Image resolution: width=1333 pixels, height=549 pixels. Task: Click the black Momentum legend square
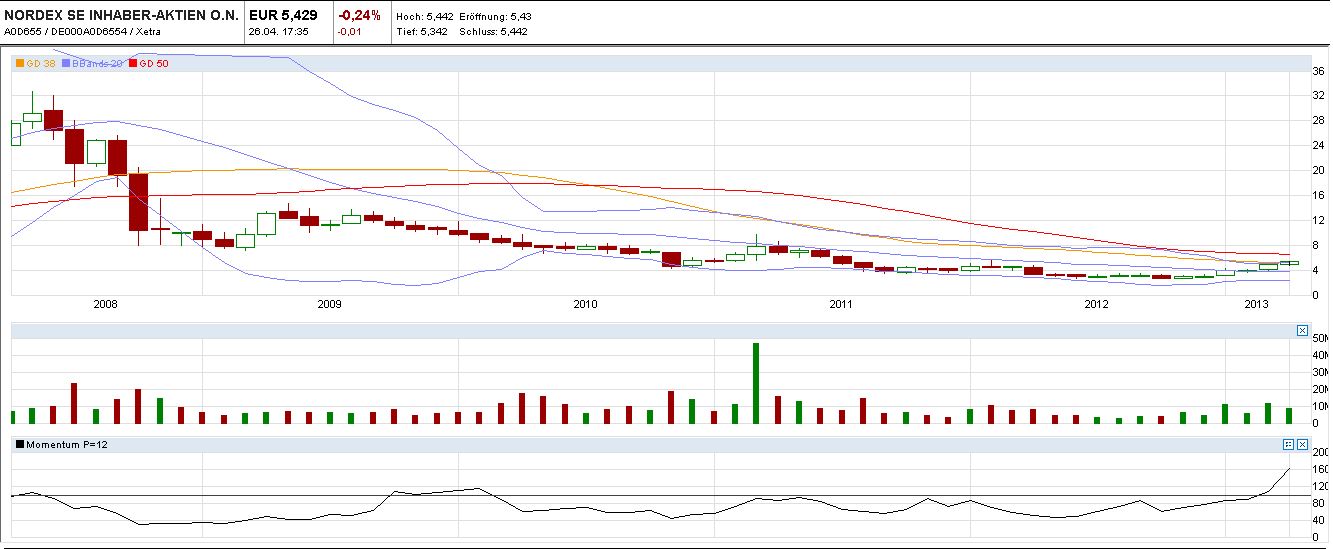(20, 444)
